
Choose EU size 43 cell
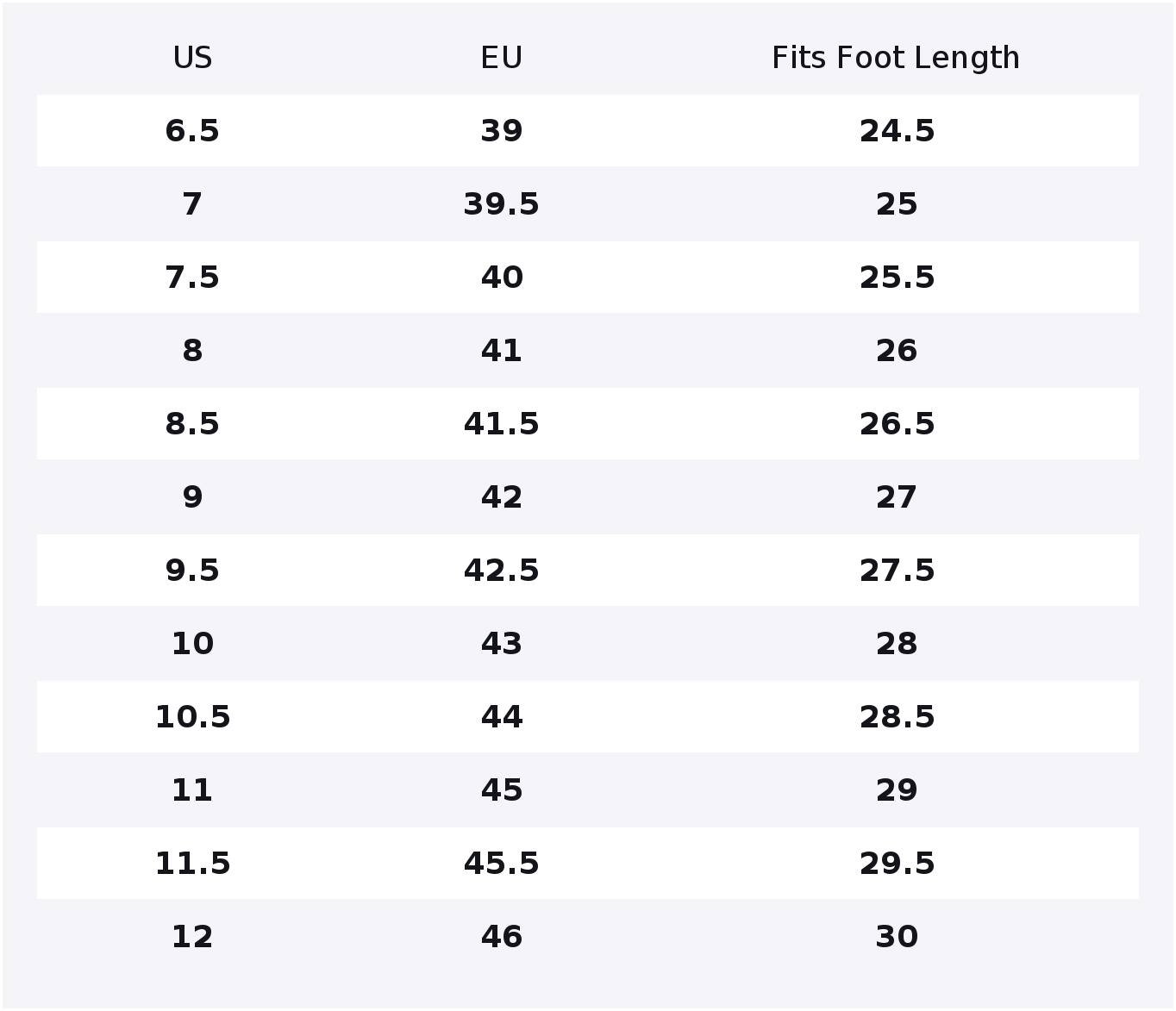tap(501, 644)
